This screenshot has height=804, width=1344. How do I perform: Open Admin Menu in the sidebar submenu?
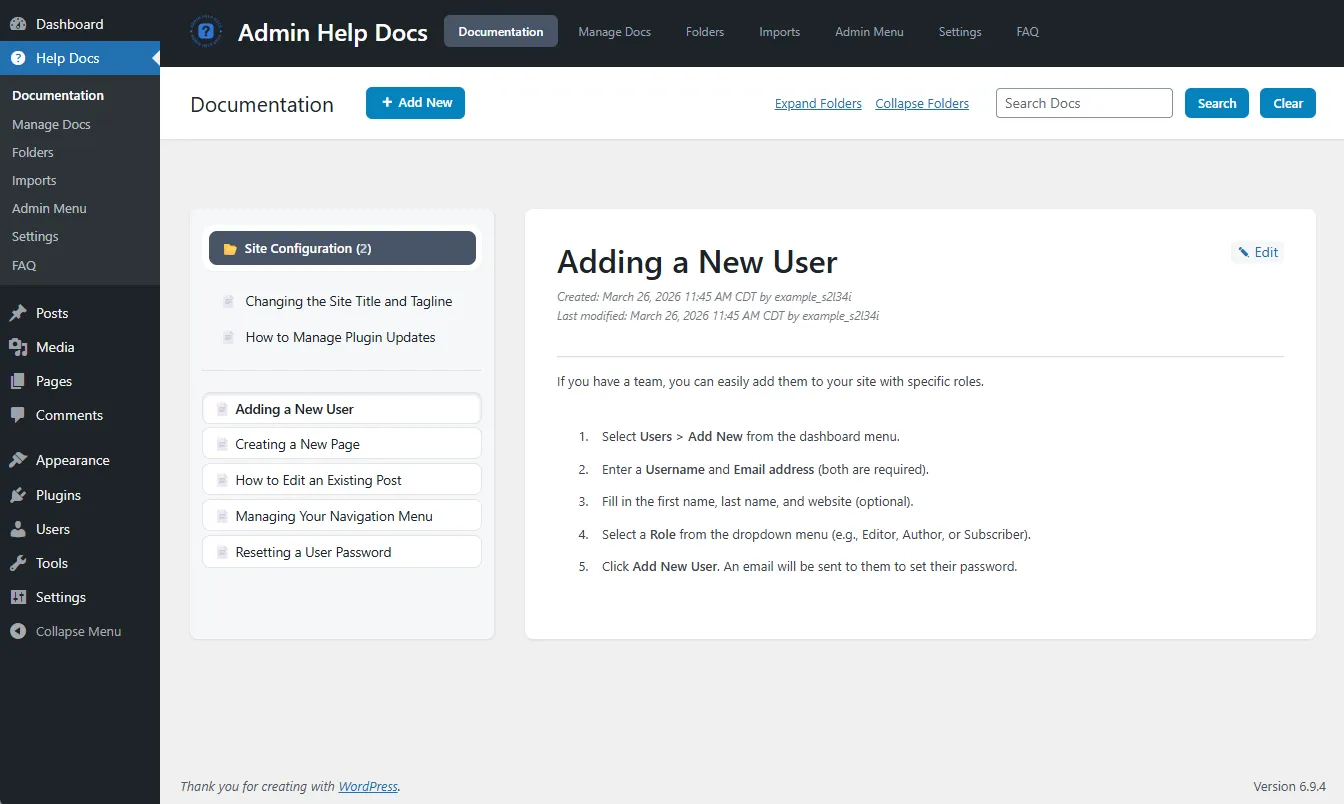(x=49, y=208)
